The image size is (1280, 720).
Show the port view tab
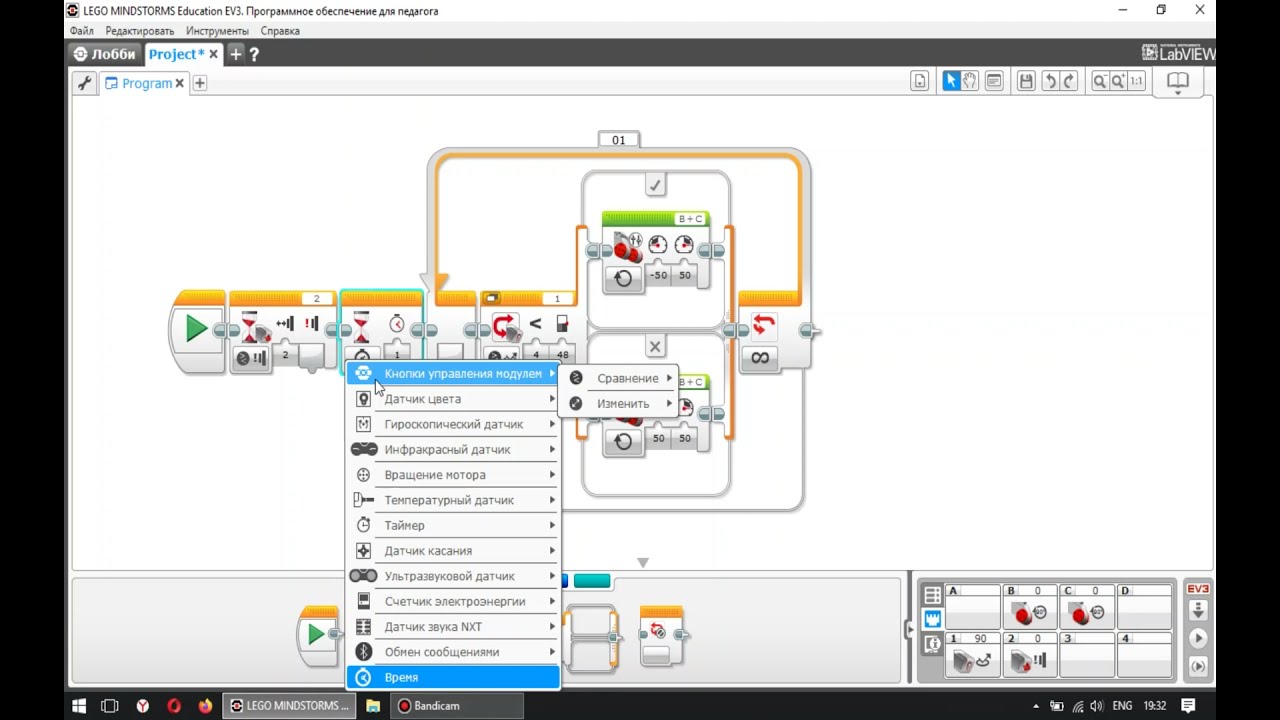pyautogui.click(x=932, y=619)
